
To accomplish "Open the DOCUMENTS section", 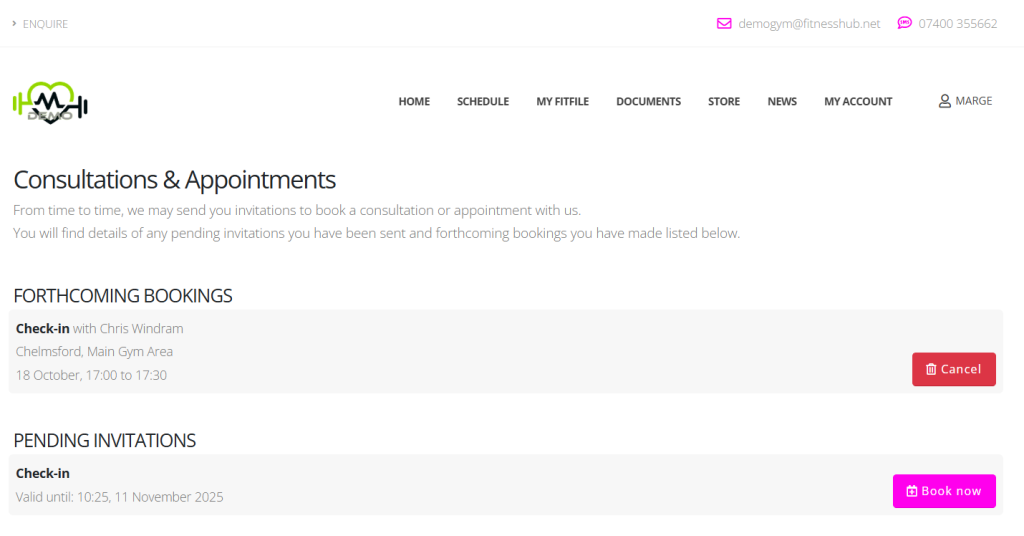I will 648,101.
